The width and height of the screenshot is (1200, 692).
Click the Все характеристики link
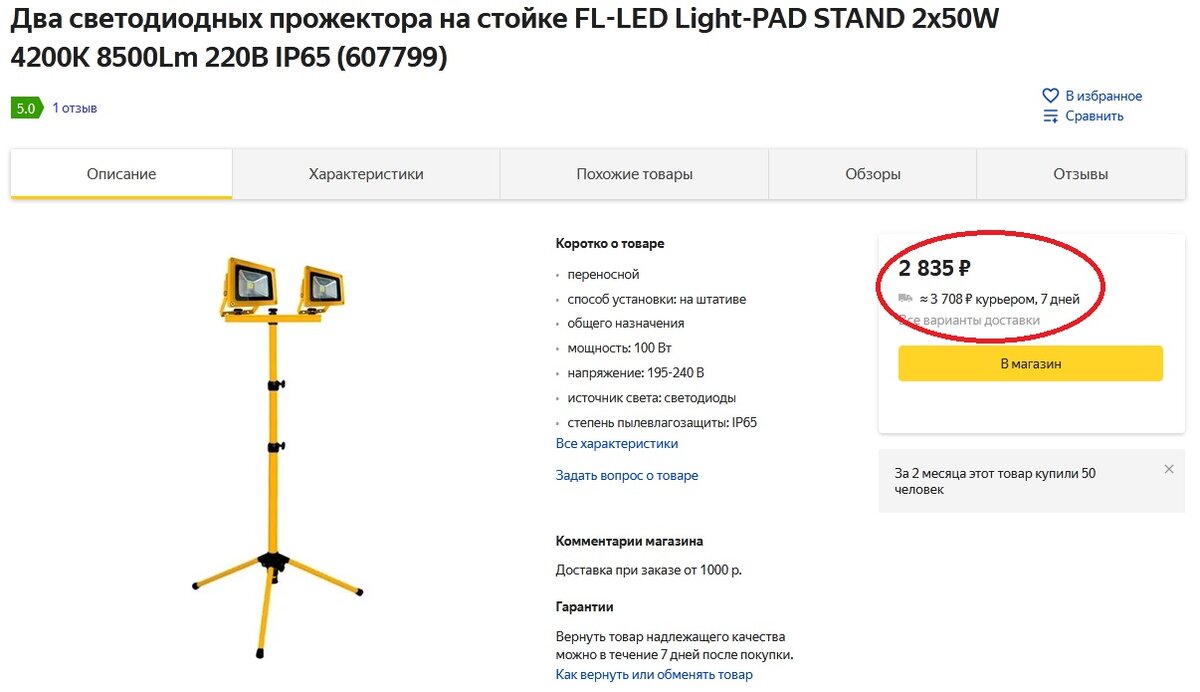pyautogui.click(x=617, y=443)
